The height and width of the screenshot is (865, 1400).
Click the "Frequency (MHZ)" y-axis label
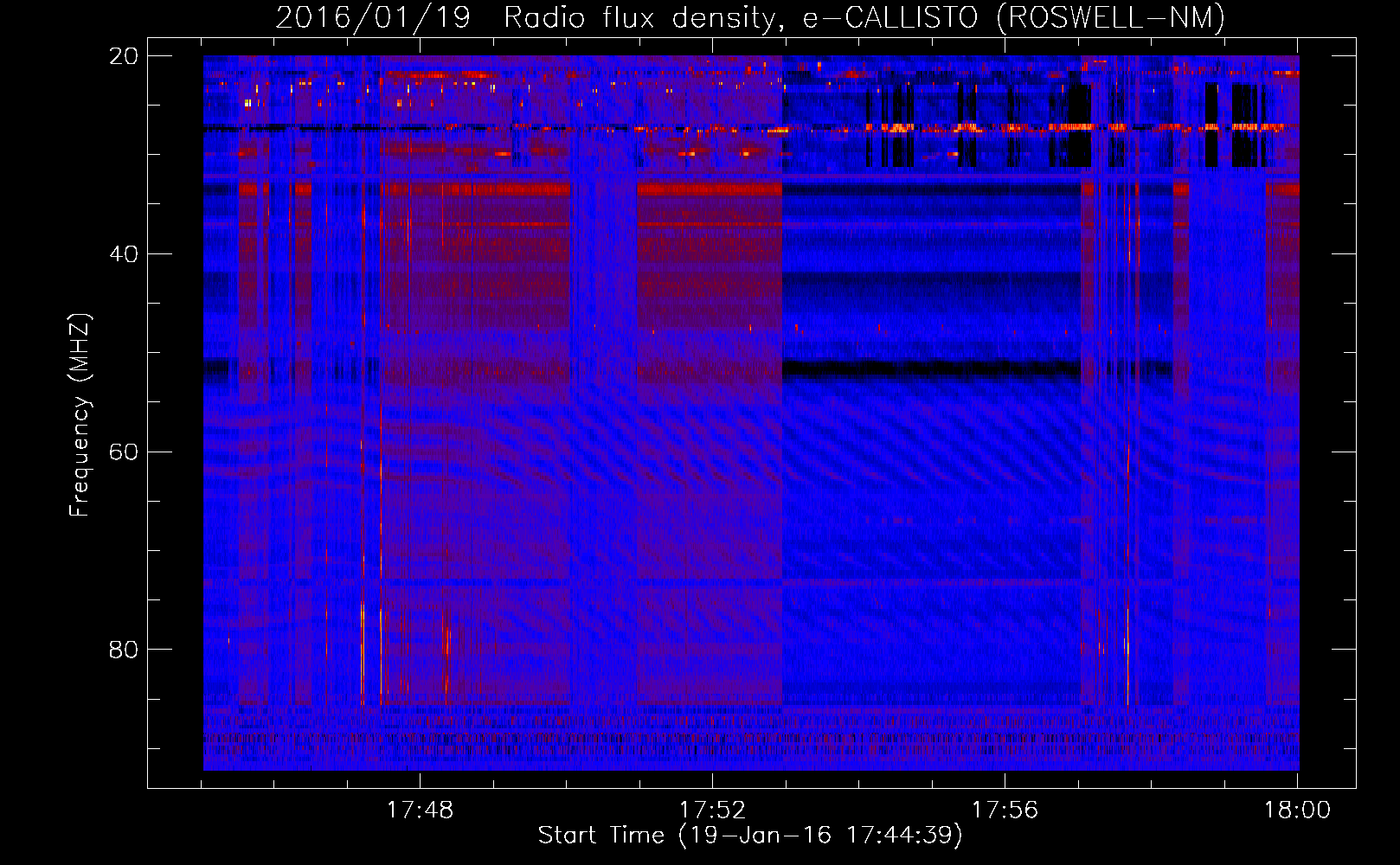click(x=80, y=415)
